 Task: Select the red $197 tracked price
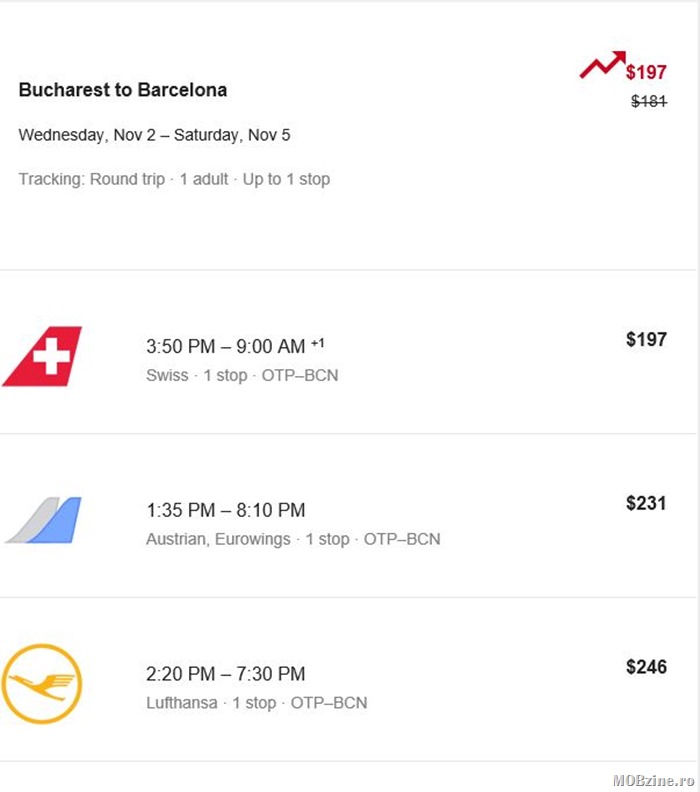coord(646,72)
